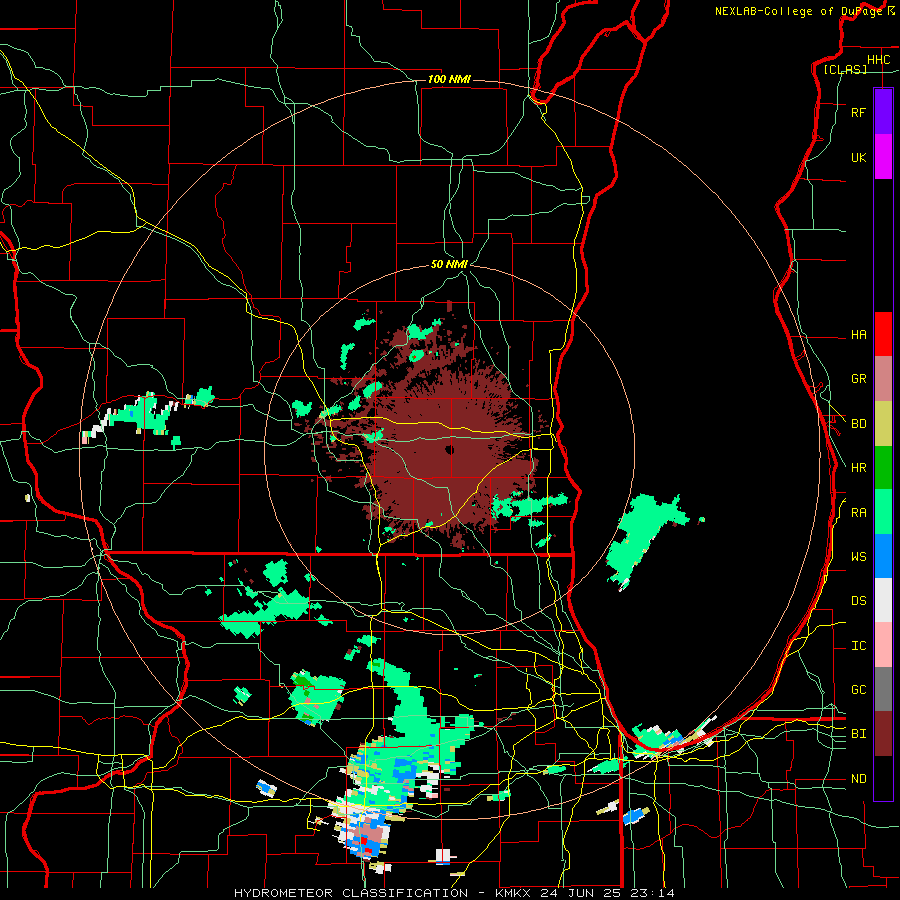Click the 100 NMI range ring label

coord(449,79)
